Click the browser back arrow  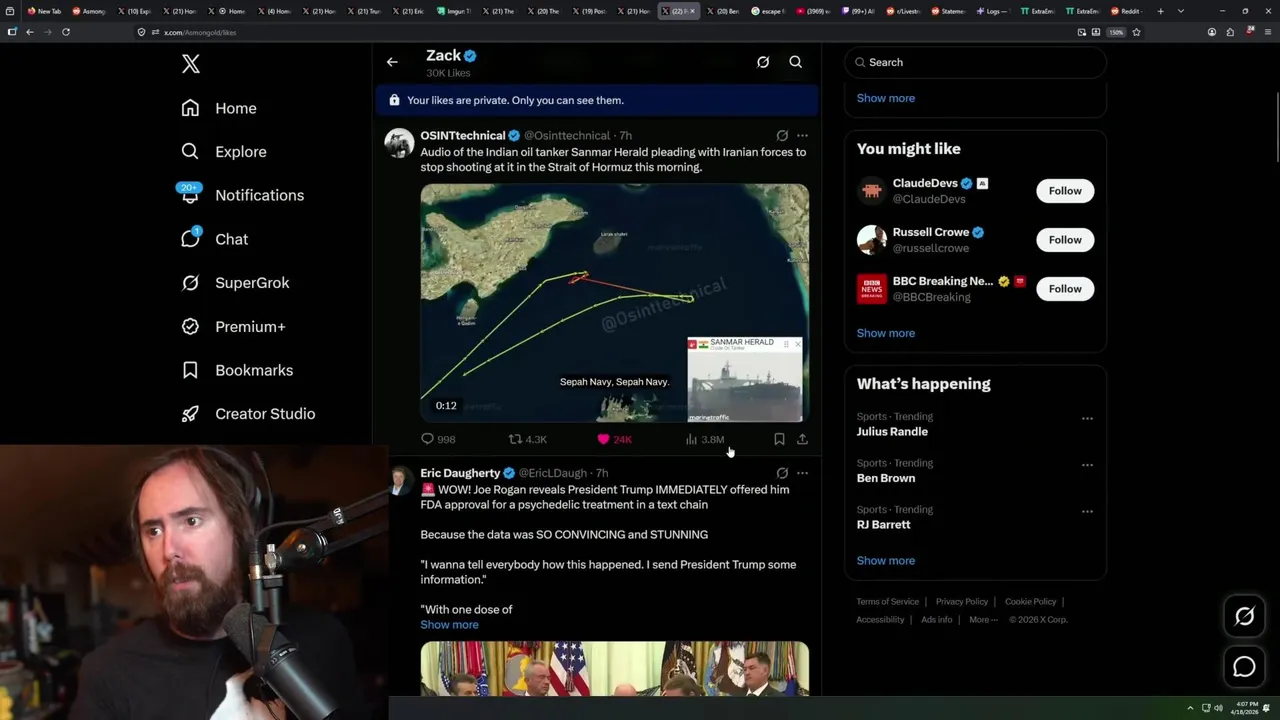30,32
